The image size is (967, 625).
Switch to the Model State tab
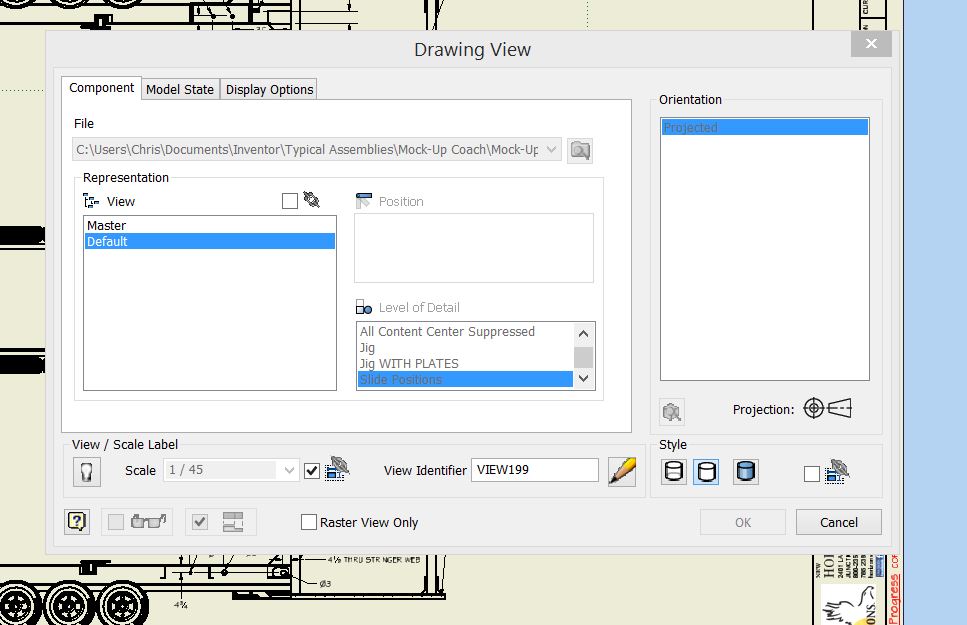pos(180,88)
